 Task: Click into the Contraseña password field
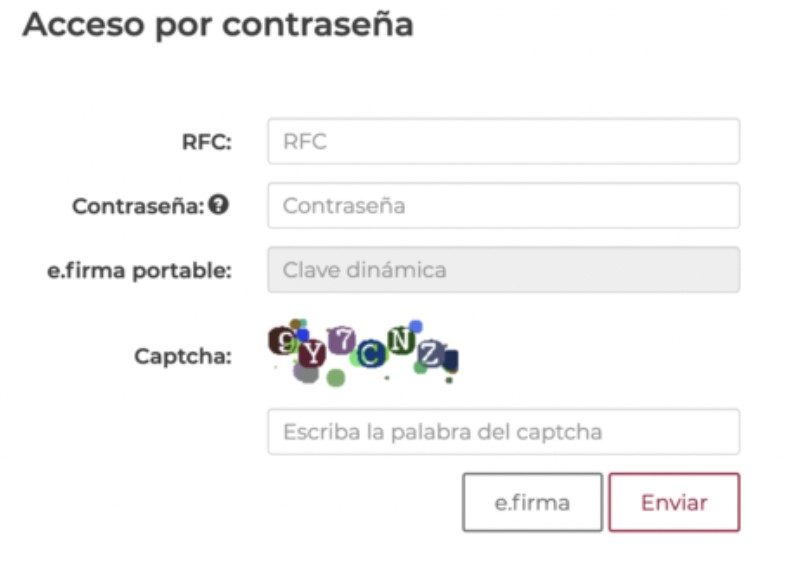503,206
